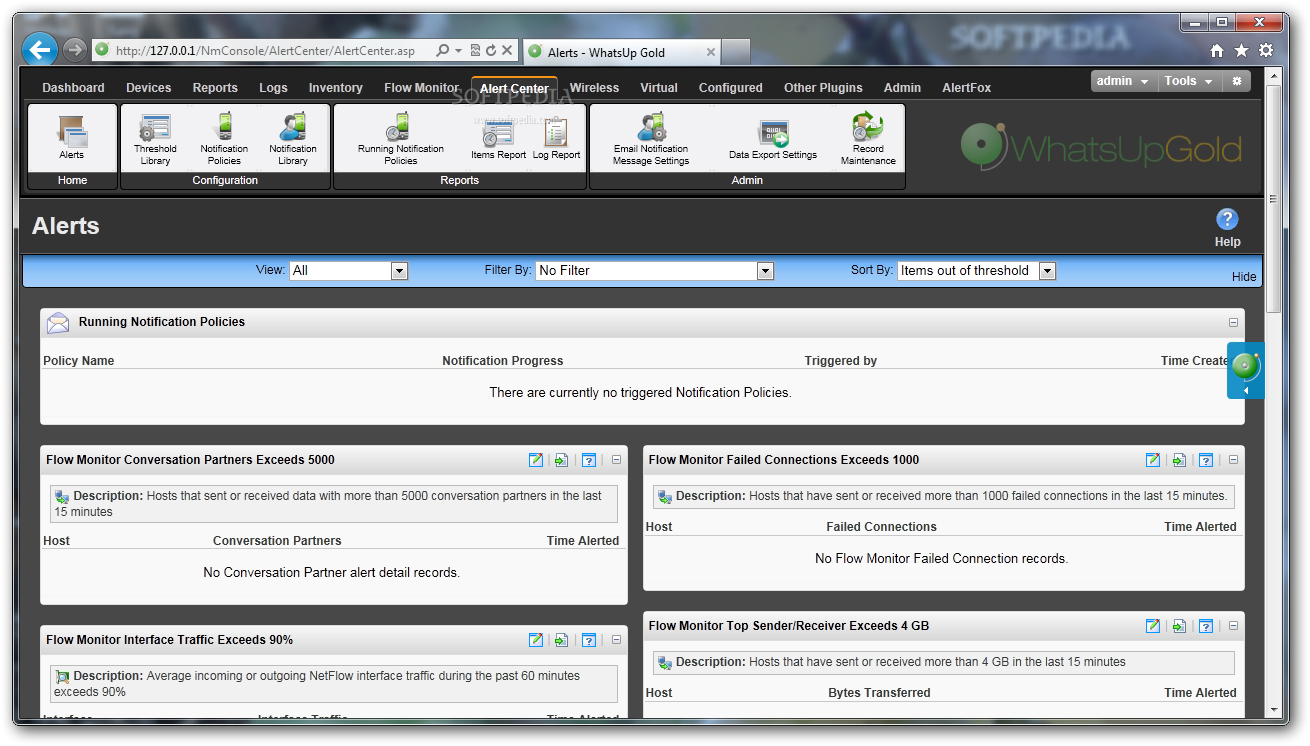Viewport: 1310px width, 746px height.
Task: Switch to the AlertFox tab
Action: click(x=966, y=88)
